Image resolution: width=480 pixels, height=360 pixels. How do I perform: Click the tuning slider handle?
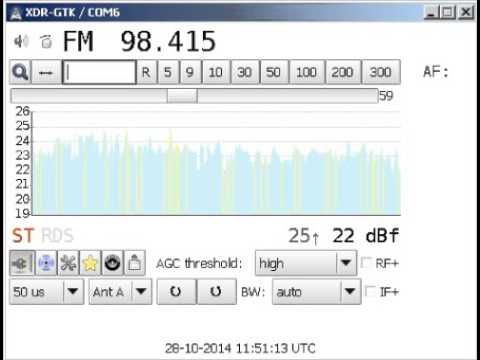tap(182, 96)
